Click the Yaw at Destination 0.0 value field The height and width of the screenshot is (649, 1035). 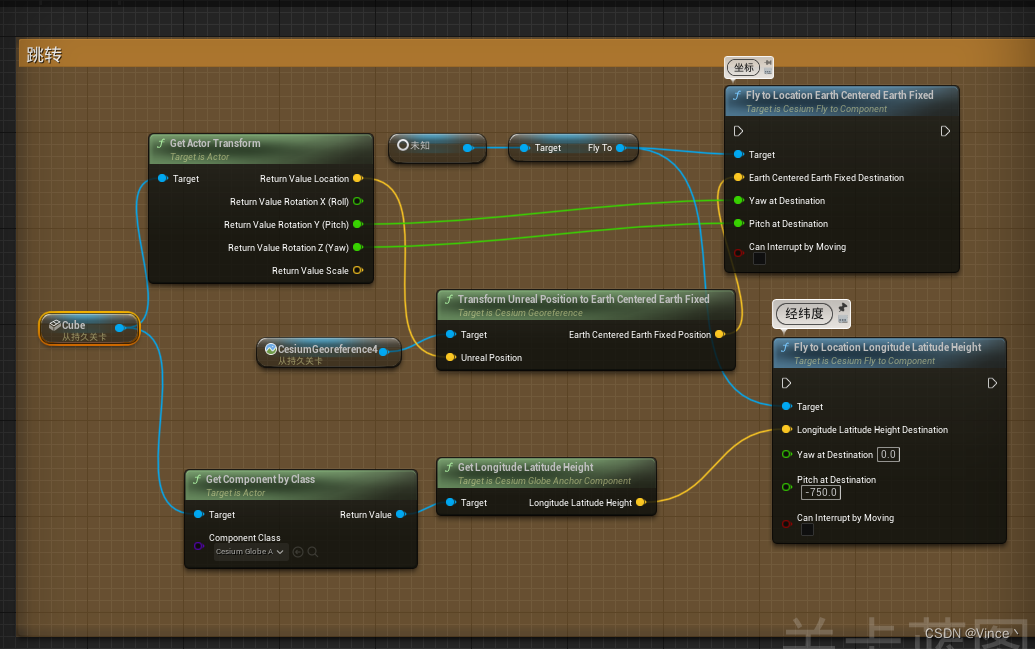click(x=888, y=454)
